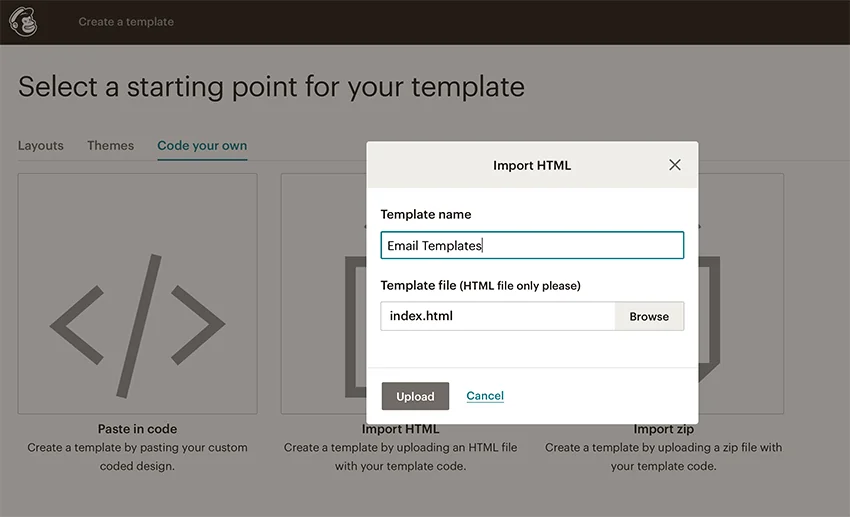Click the Import HTML description text

tap(401, 456)
